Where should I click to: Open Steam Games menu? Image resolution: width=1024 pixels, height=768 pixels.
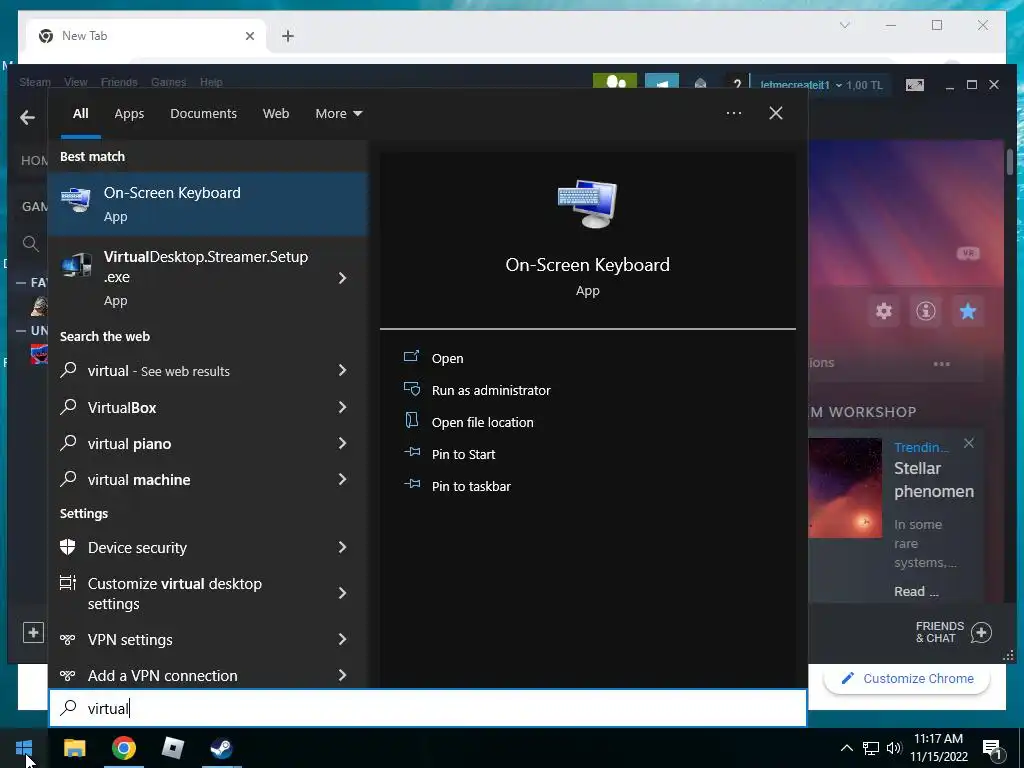coord(168,82)
